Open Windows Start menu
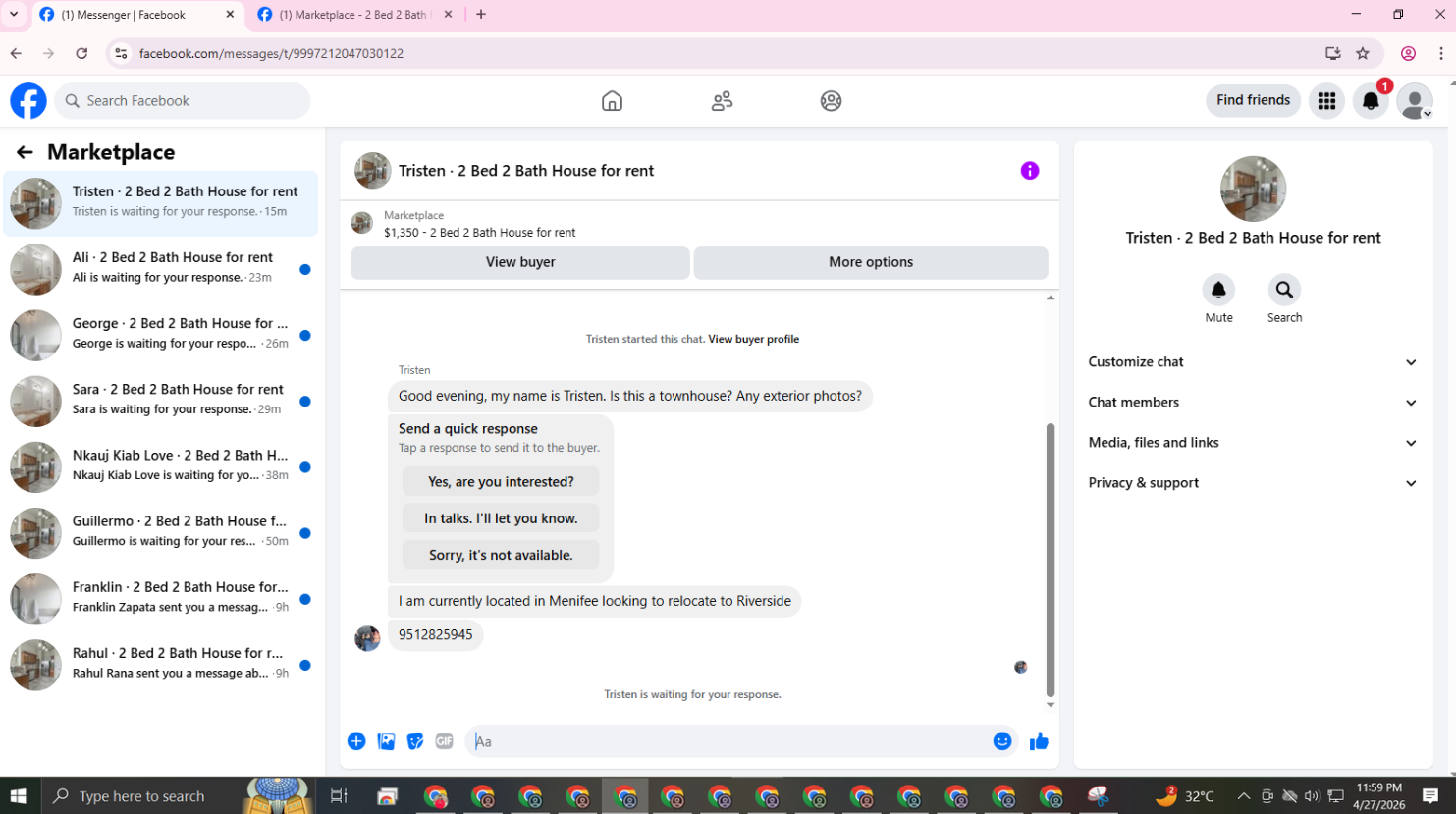This screenshot has height=814, width=1456. coord(19,795)
